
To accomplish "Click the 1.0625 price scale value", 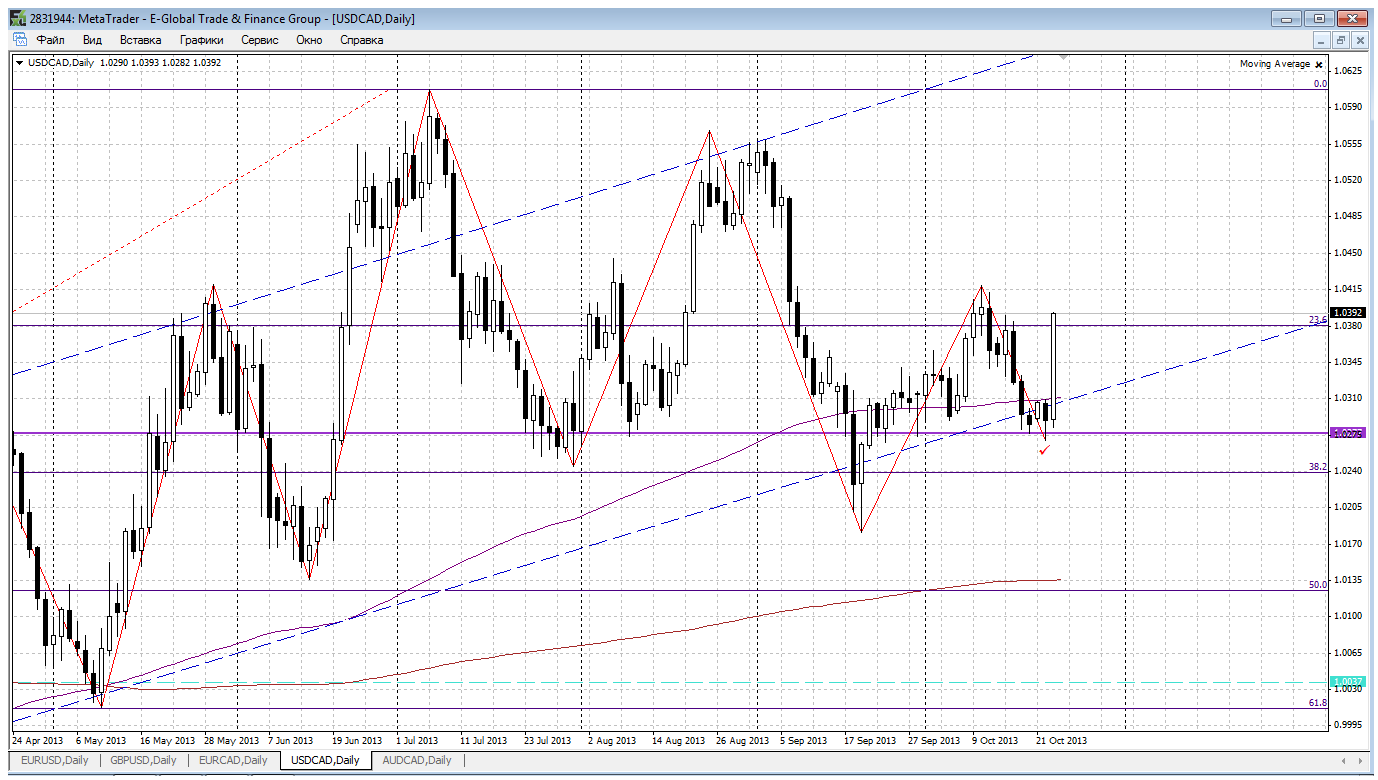I will [x=1350, y=71].
